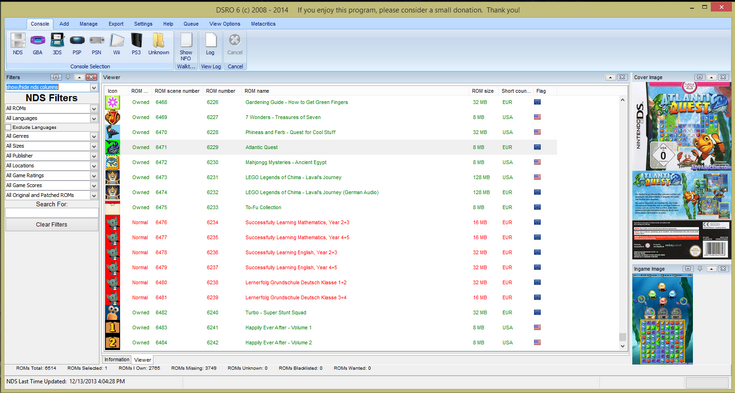
Task: Open the Export ribbon tab
Action: coord(116,24)
